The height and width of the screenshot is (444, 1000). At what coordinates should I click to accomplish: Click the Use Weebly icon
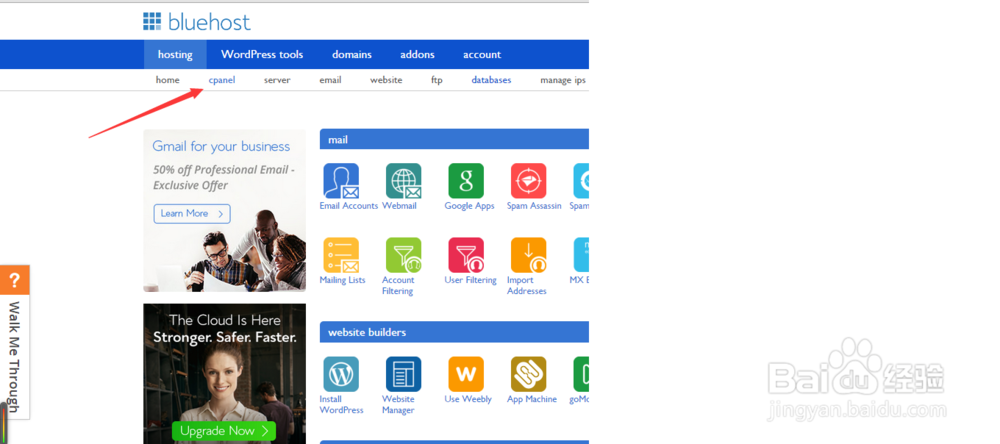point(466,374)
